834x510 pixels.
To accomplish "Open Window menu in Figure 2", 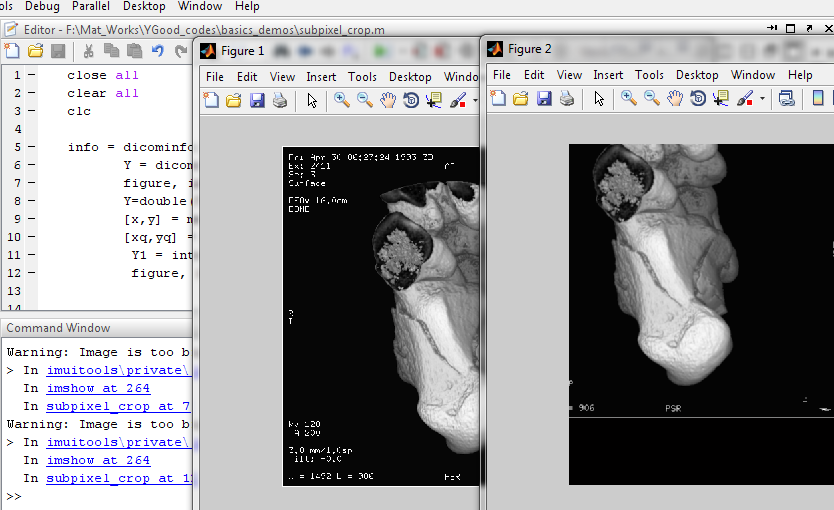I will tap(753, 75).
